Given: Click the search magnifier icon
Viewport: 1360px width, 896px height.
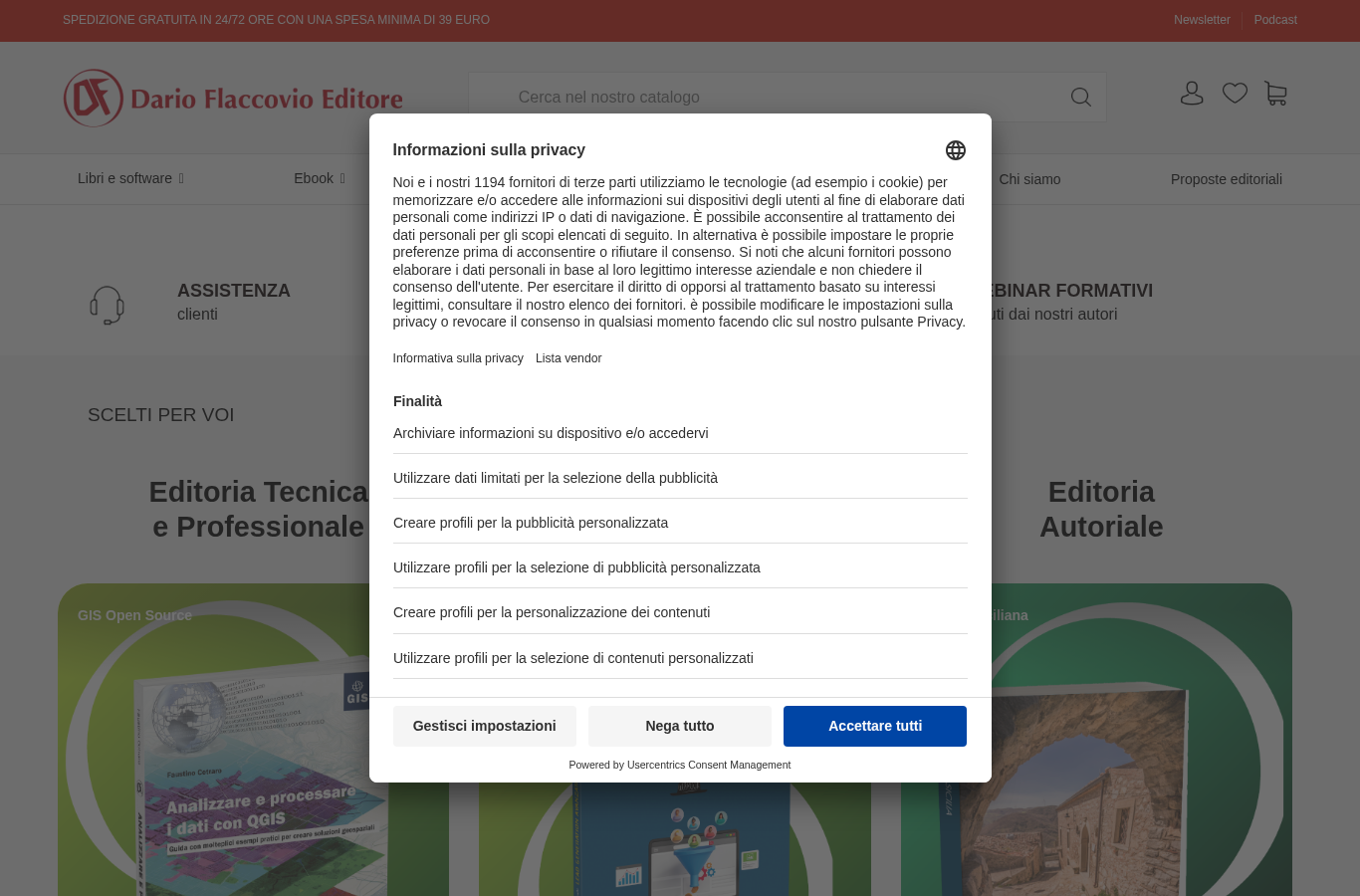Looking at the screenshot, I should (1081, 97).
